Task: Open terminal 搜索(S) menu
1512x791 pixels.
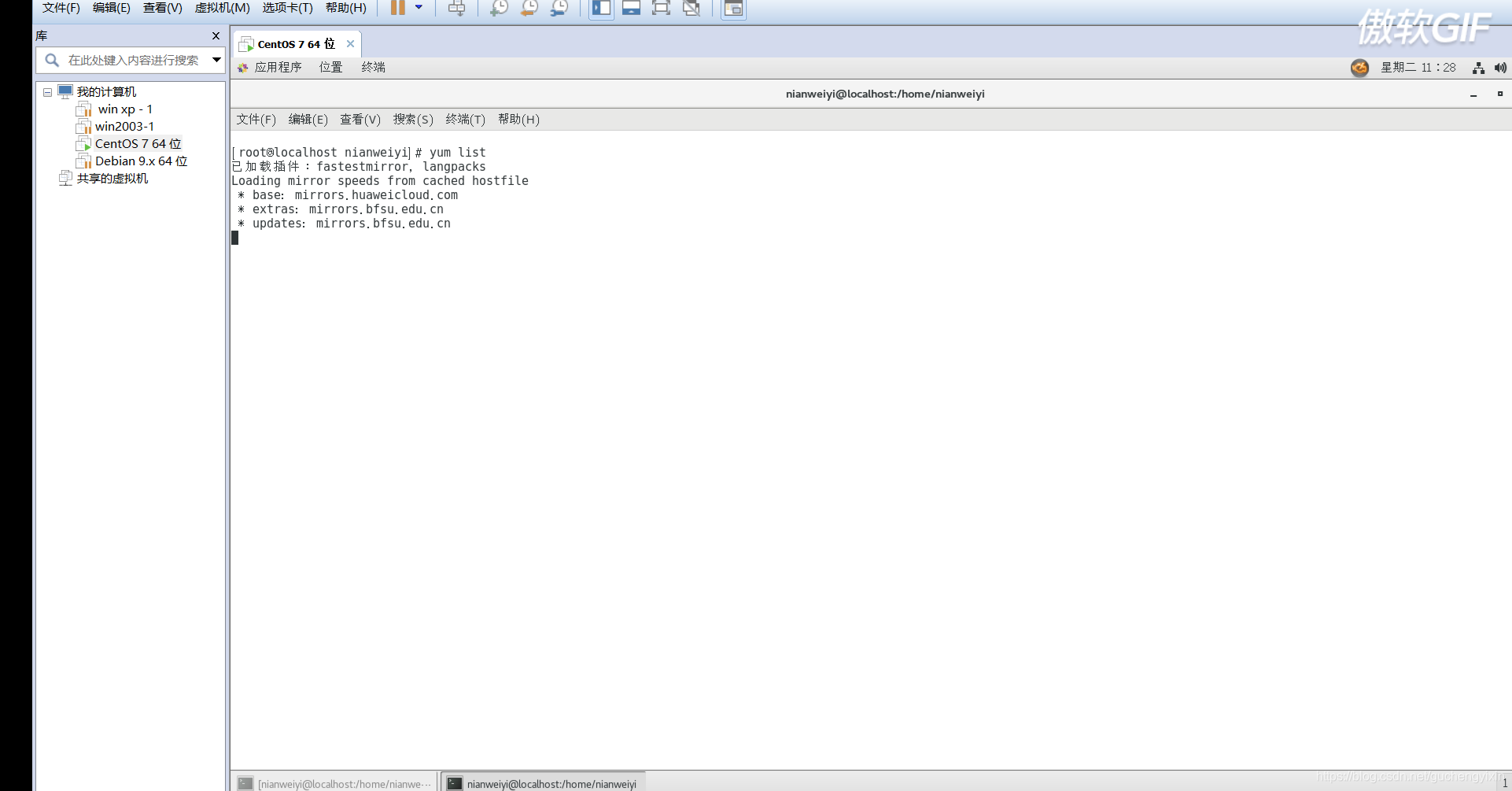Action: (x=413, y=120)
